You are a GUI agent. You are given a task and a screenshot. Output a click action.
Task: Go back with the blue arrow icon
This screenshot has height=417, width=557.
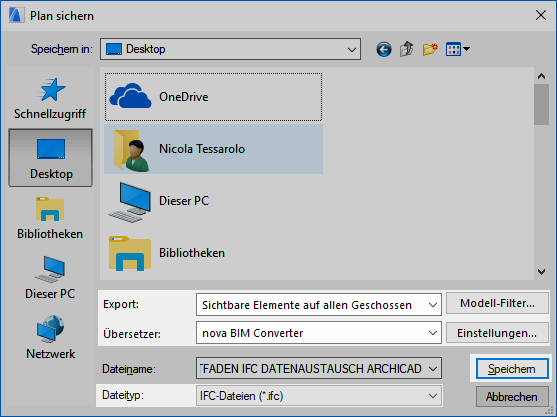point(384,49)
